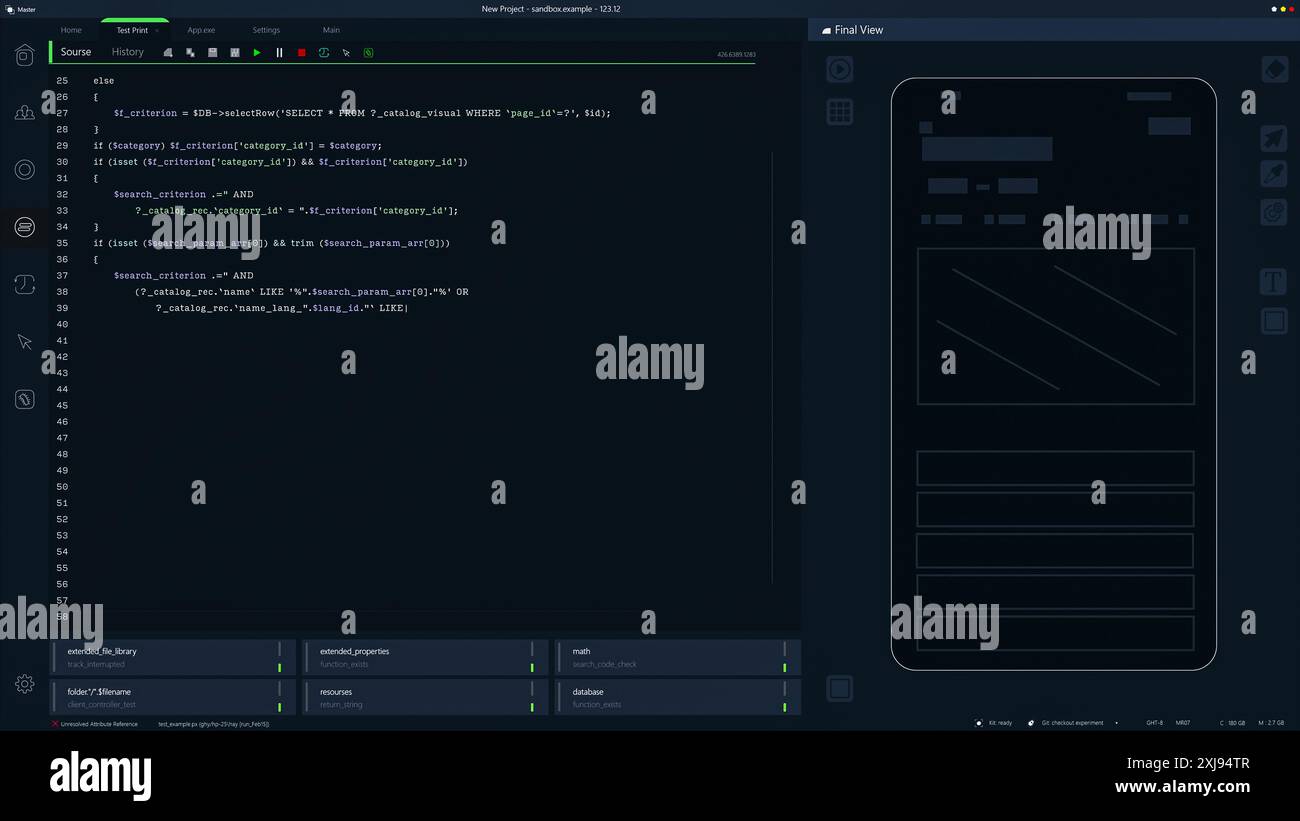Screen dimensions: 1300x821
Task: Pause execution with the pause button
Action: click(x=279, y=52)
